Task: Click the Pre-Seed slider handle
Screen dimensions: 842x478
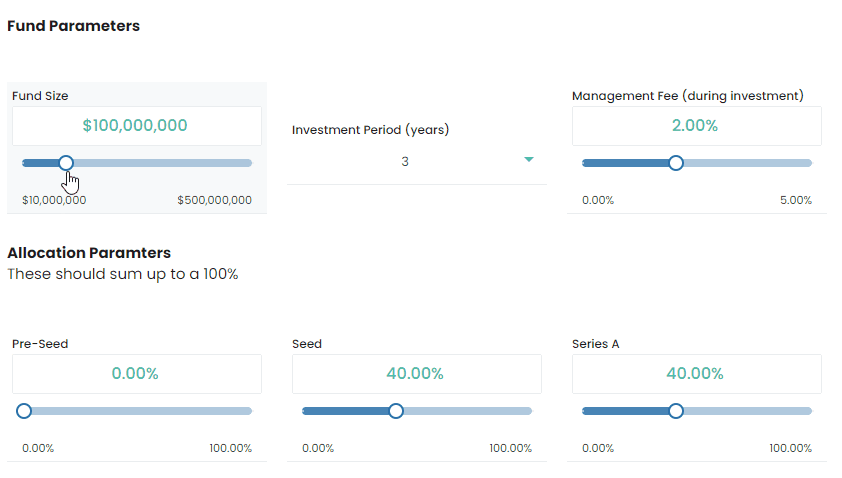Action: pyautogui.click(x=24, y=411)
